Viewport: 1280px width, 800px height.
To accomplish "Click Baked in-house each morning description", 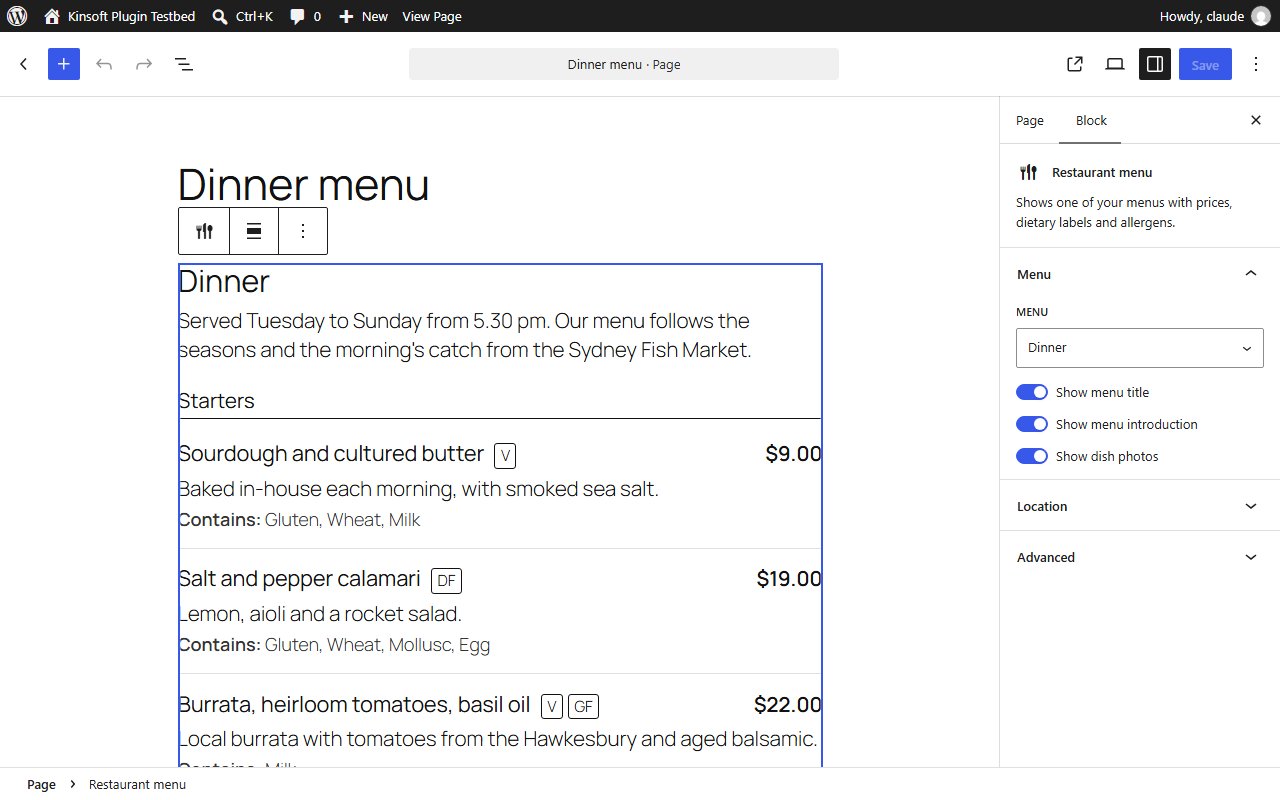I will pos(418,489).
